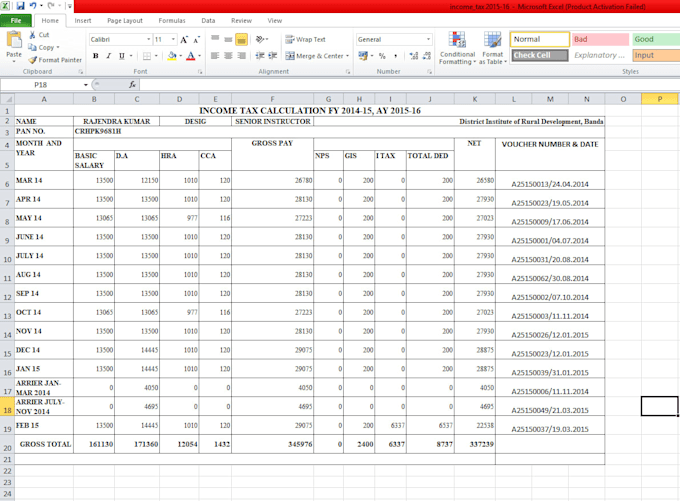Click the Undo arrow icon
This screenshot has height=501, width=680.
(33, 6)
